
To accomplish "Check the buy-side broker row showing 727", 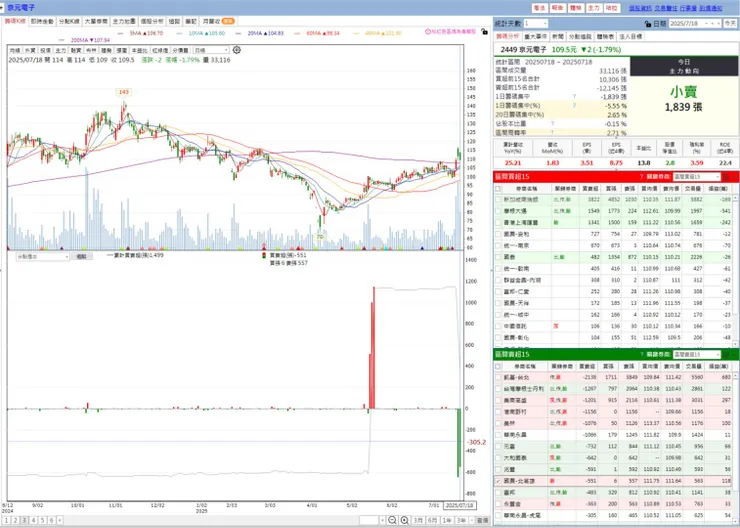I will coord(498,234).
